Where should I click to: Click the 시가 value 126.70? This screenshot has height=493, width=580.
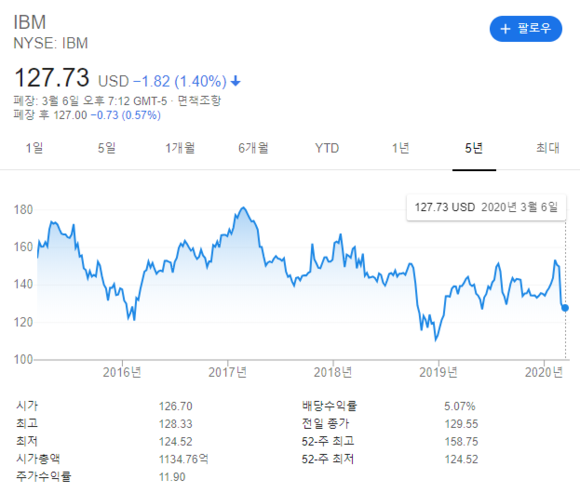coord(176,406)
